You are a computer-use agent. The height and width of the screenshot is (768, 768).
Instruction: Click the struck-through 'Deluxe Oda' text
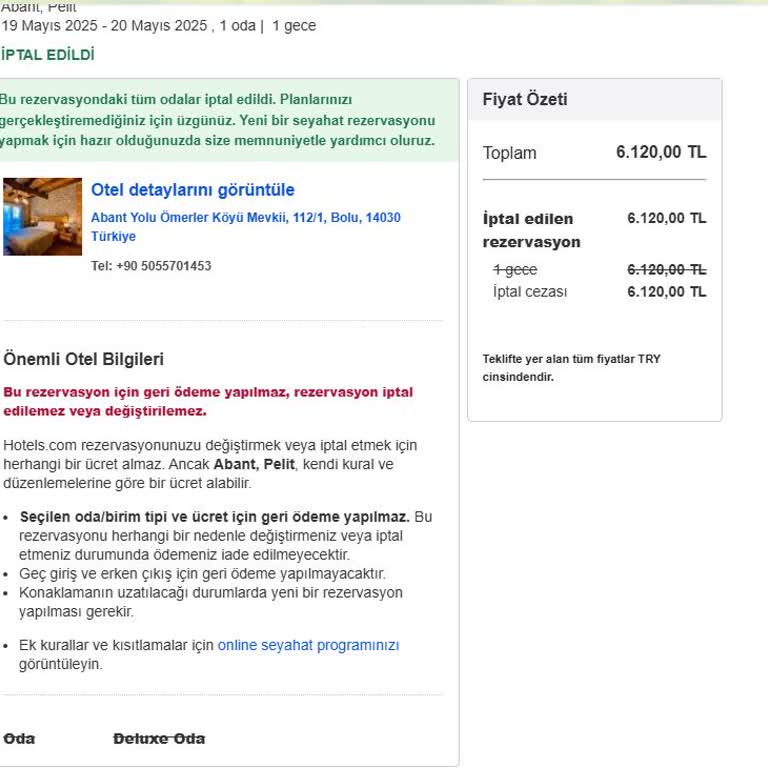(x=159, y=738)
